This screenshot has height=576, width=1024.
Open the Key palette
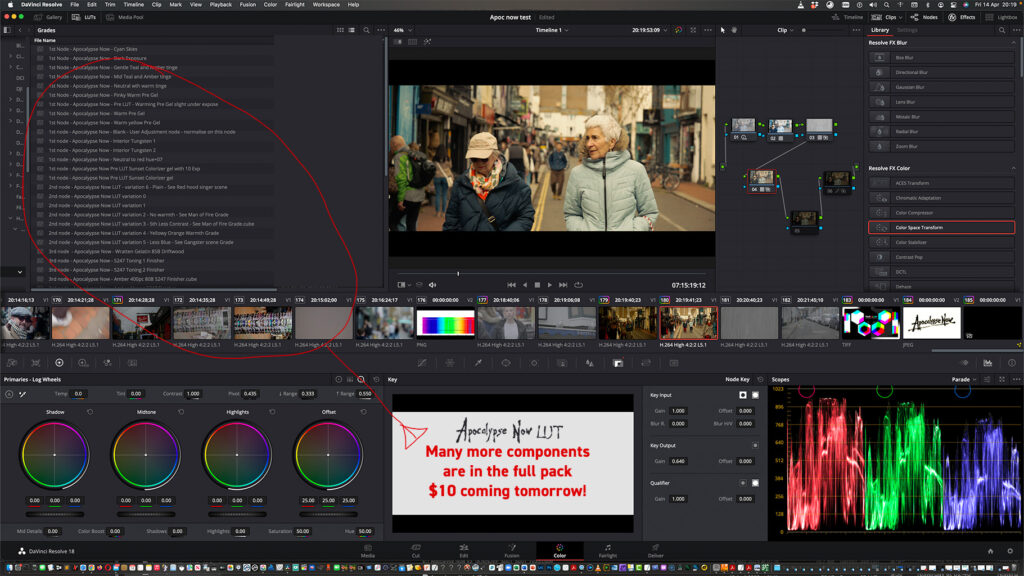(618, 363)
